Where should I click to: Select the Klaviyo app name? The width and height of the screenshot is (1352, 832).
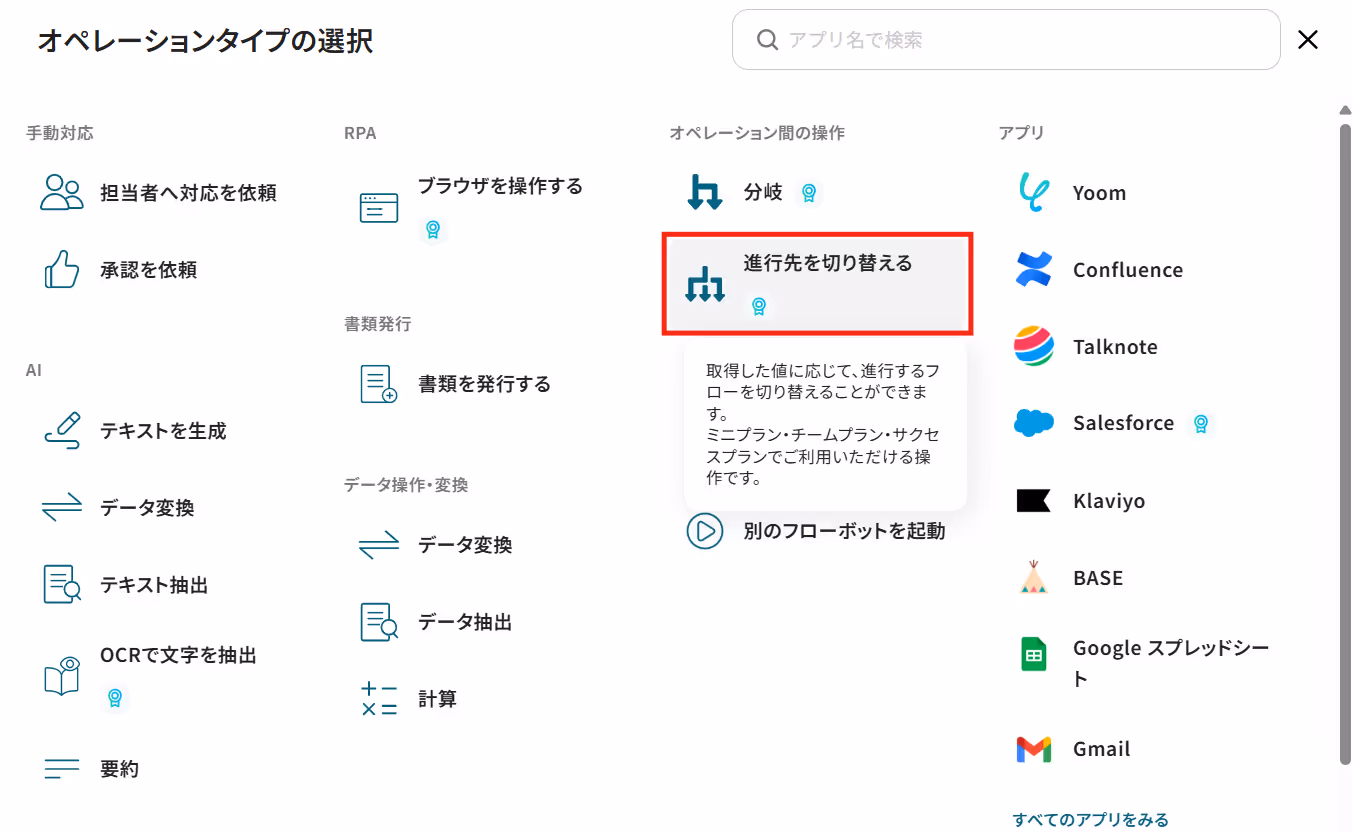1109,501
